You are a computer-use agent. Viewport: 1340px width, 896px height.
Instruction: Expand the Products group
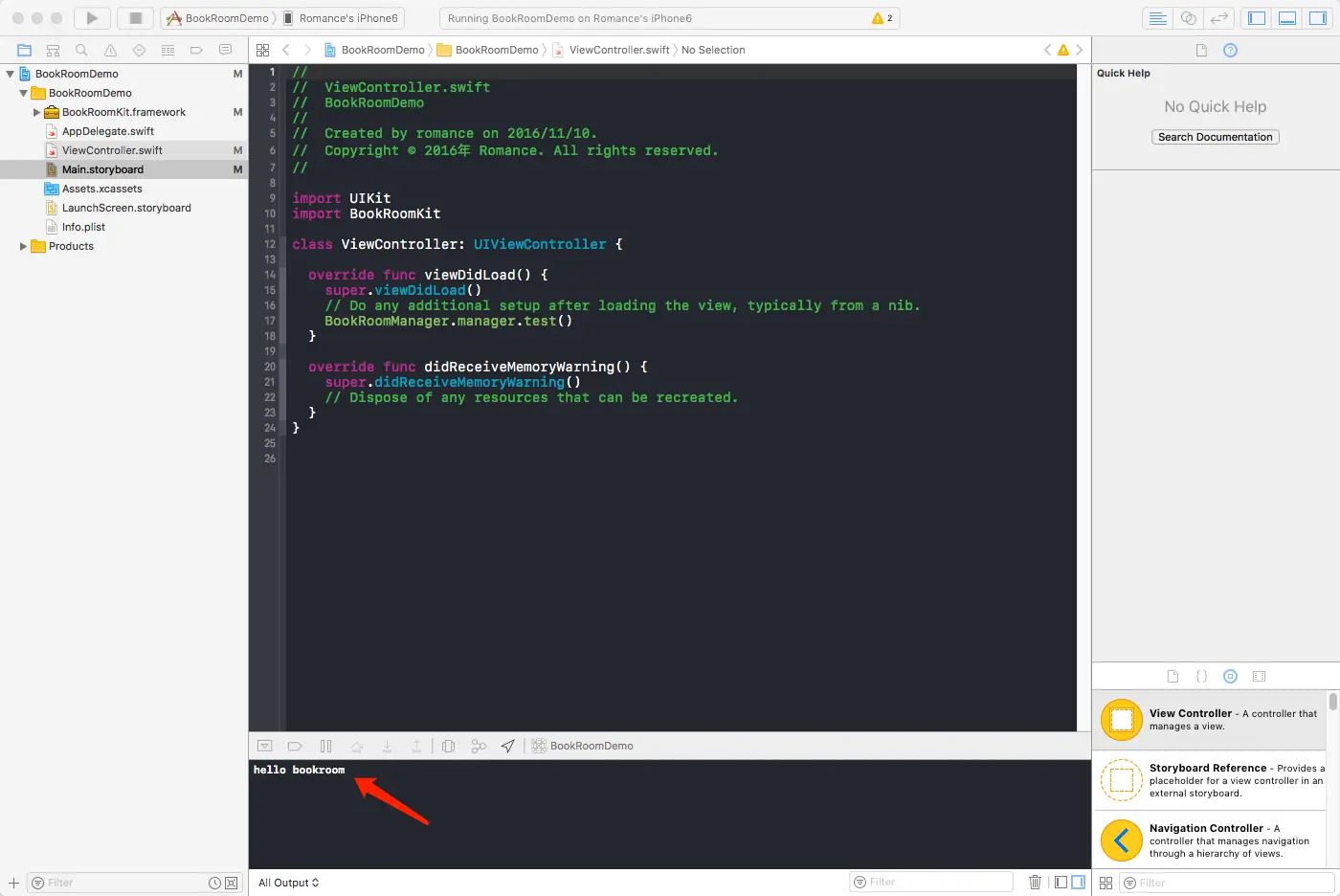(24, 246)
